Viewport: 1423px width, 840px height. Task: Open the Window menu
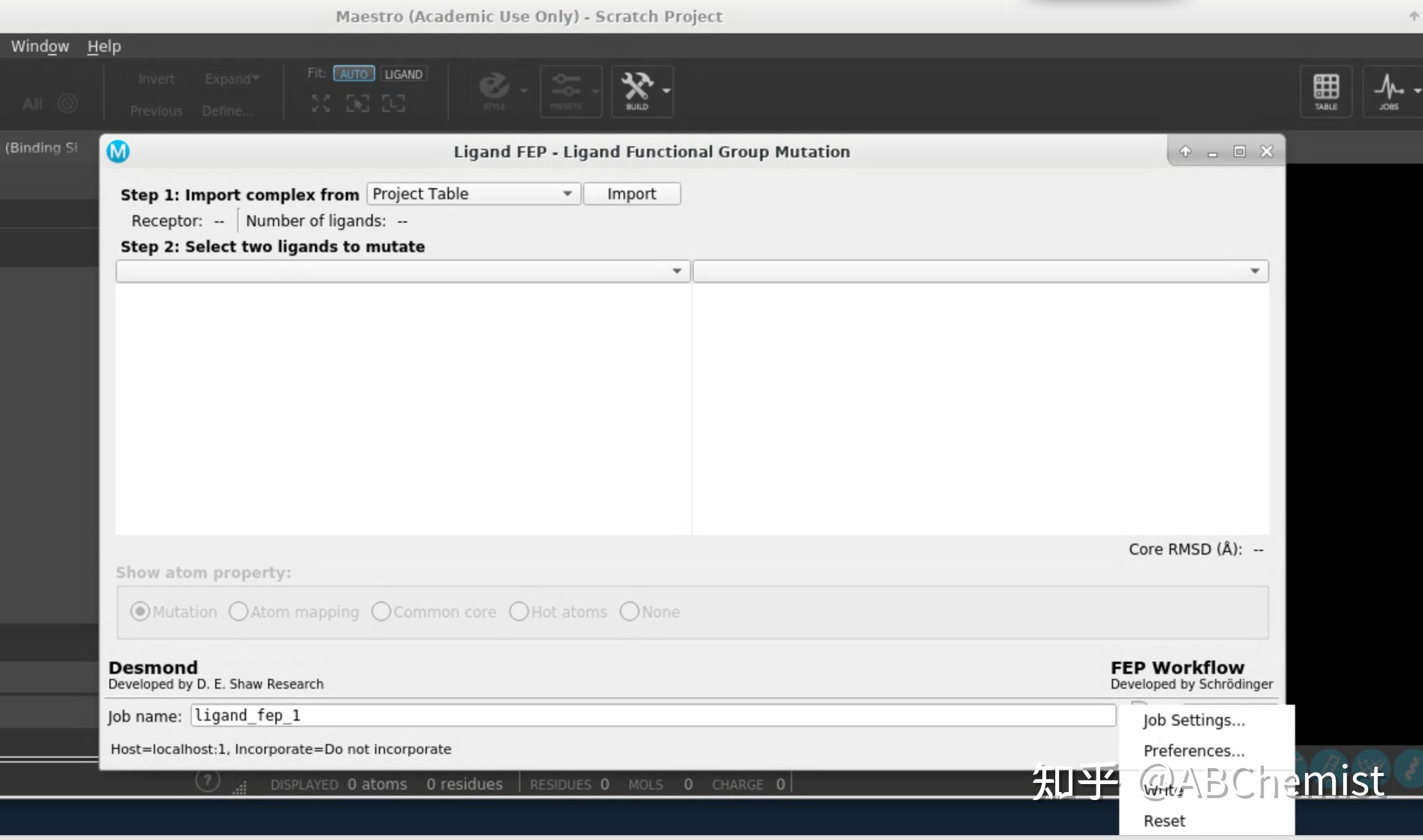(x=40, y=46)
